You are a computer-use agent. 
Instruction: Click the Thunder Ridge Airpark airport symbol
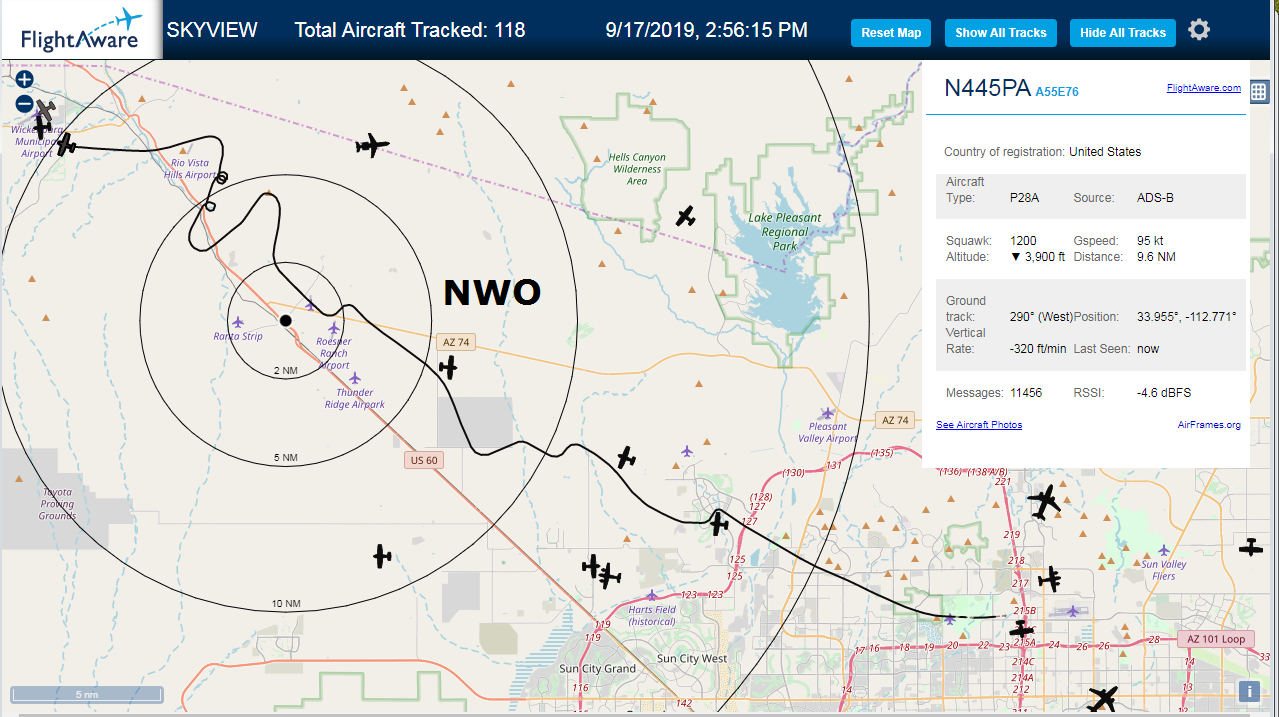354,378
